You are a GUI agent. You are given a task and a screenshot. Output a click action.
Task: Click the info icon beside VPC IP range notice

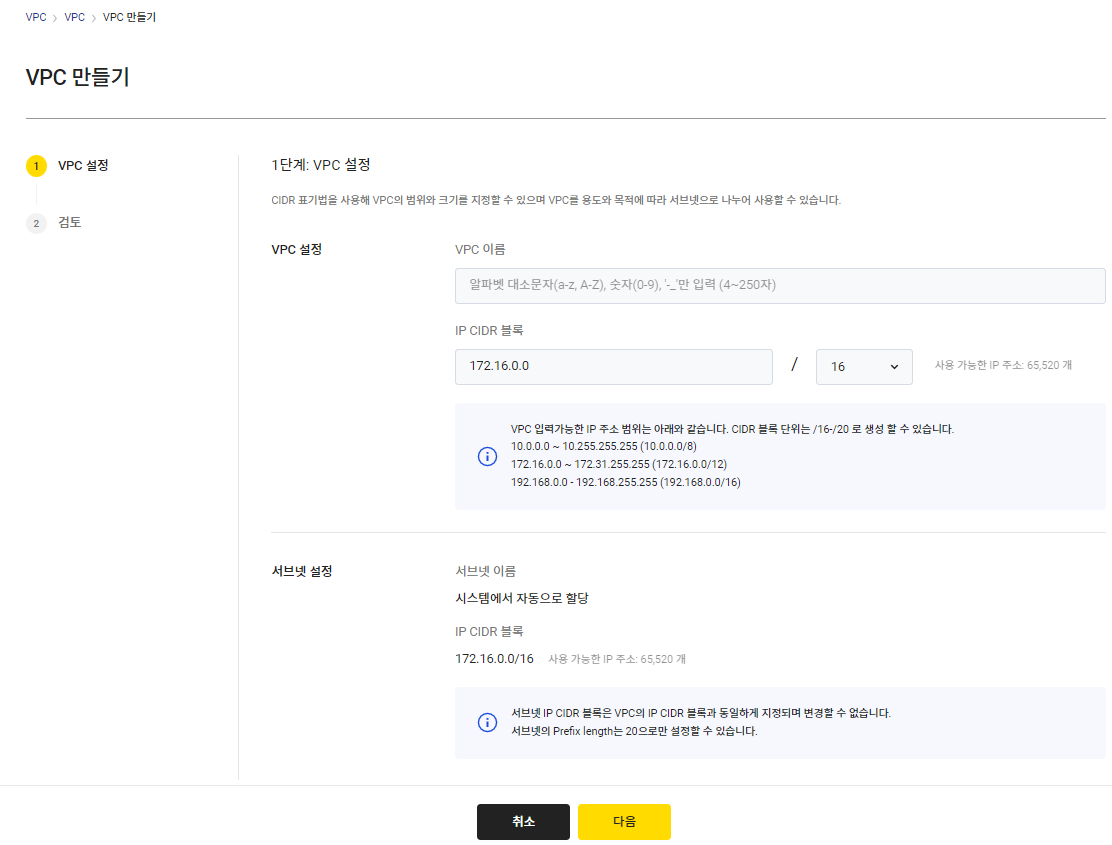coord(487,456)
